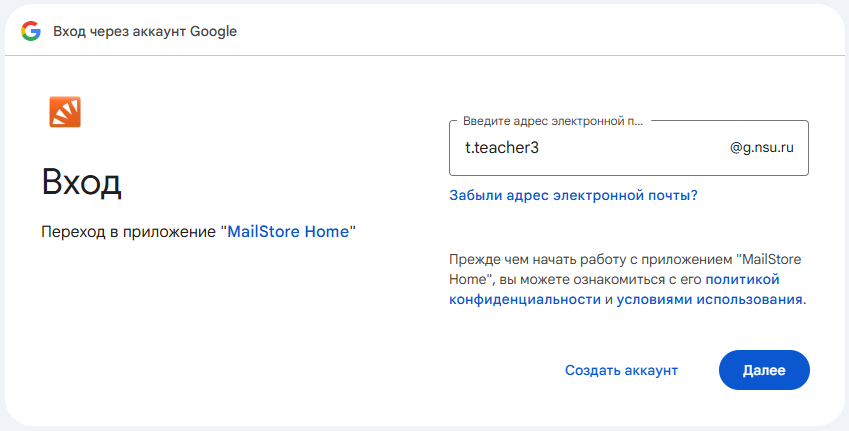Click the "Вход через аккаунт Google" header title
849x431 pixels.
[x=145, y=31]
